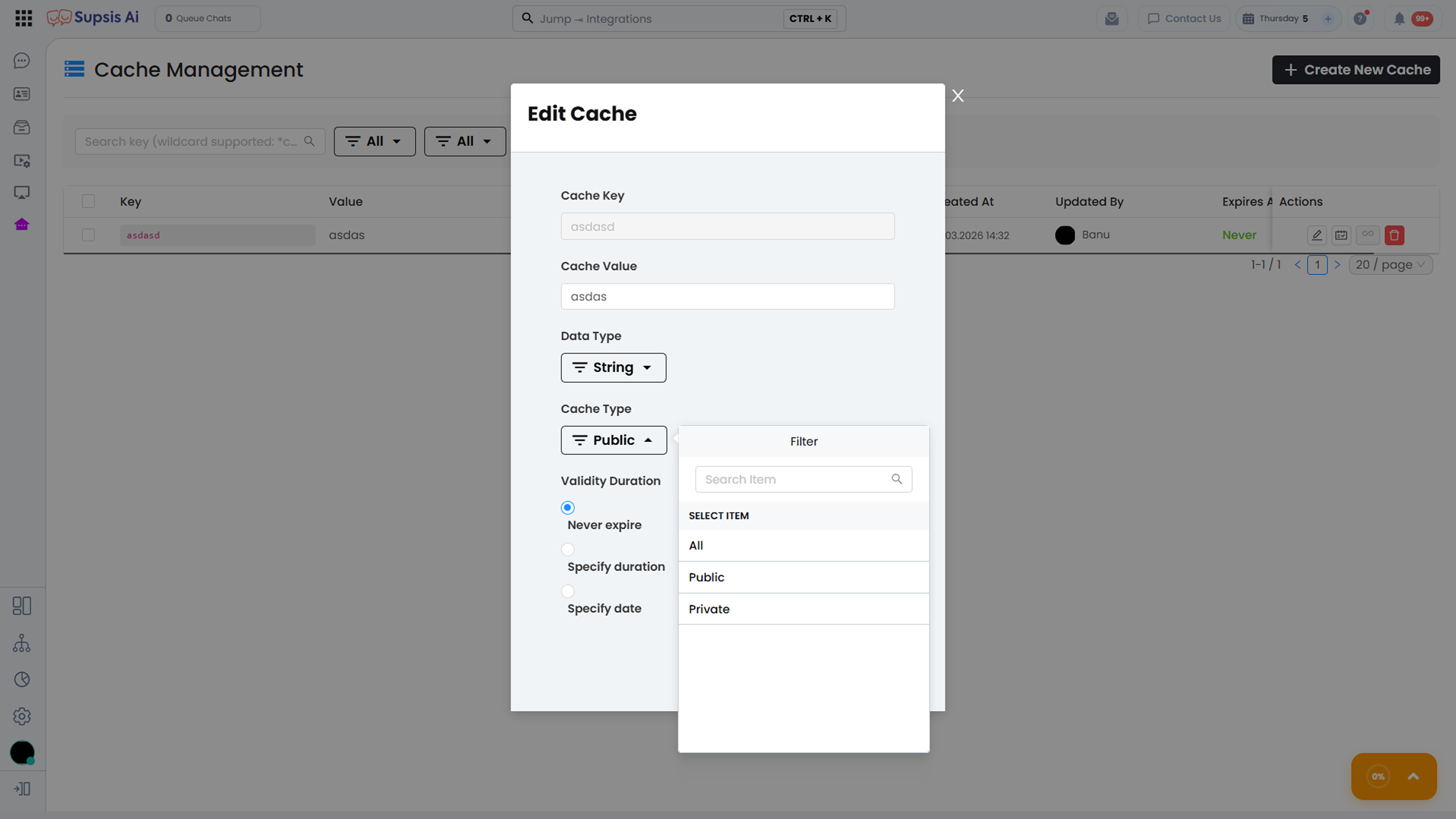Image resolution: width=1456 pixels, height=819 pixels.
Task: Click the Search Item input field
Action: click(x=803, y=479)
